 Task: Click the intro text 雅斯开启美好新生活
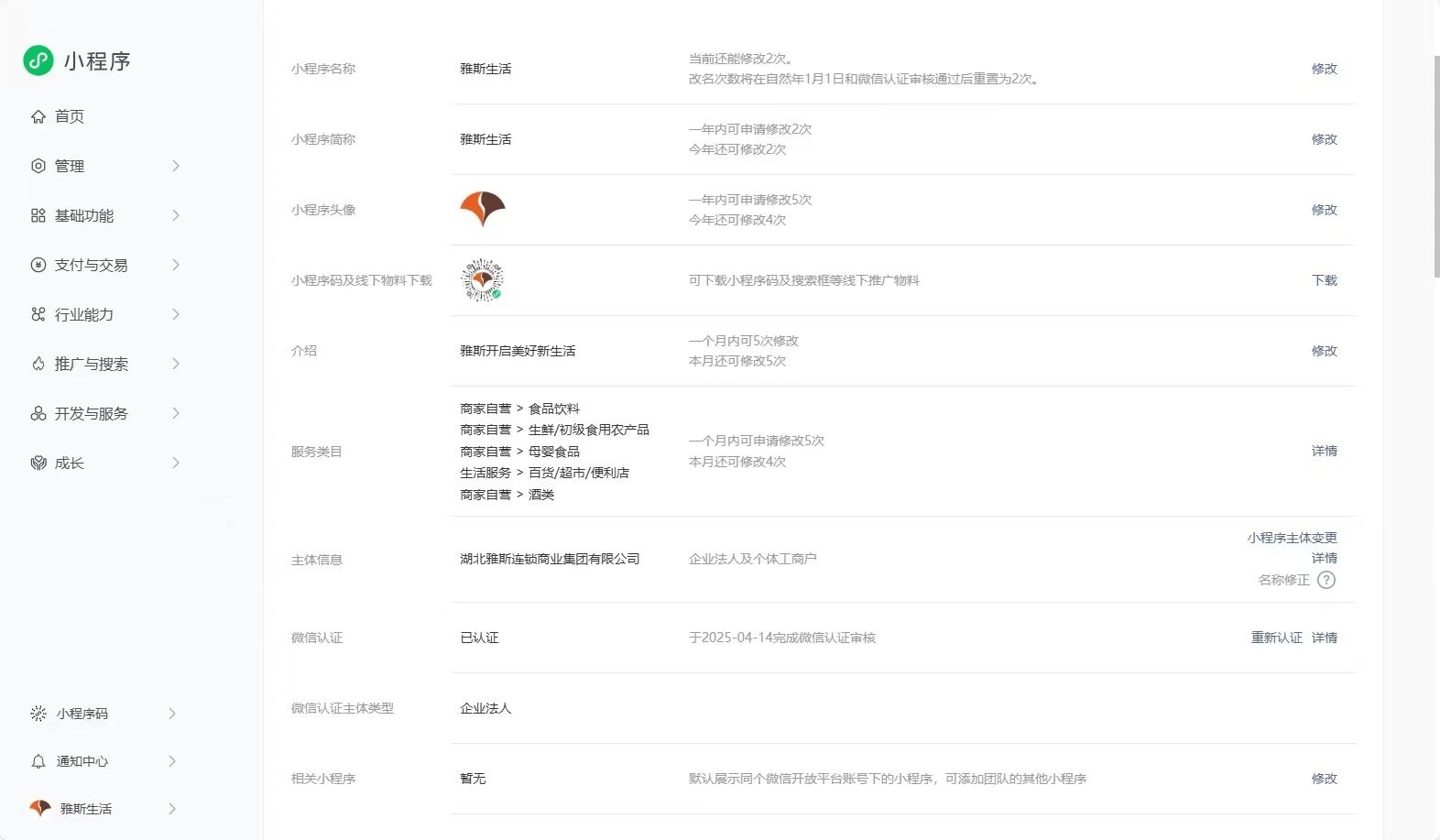pos(518,351)
